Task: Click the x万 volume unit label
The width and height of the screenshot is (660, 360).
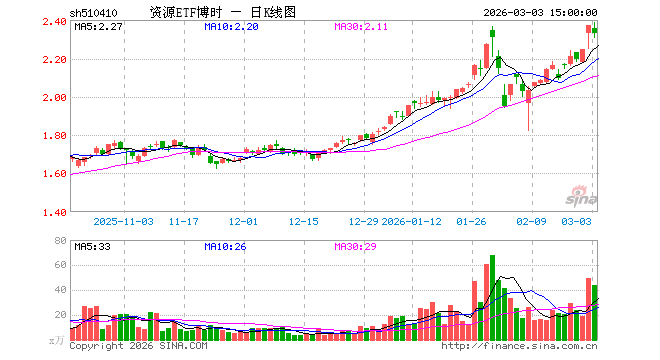Action: click(x=57, y=339)
